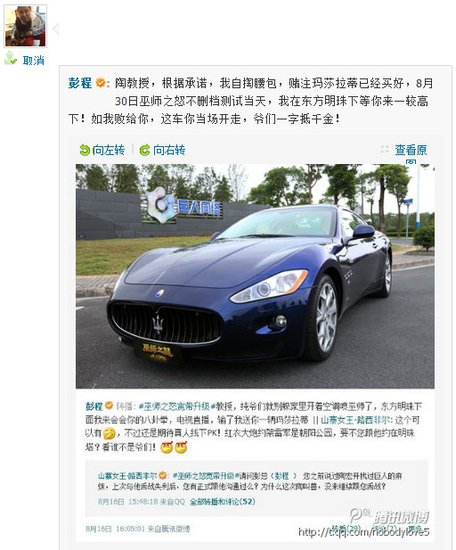Click the orange verified badge beside 彭程
The width and height of the screenshot is (456, 550).
tap(100, 83)
